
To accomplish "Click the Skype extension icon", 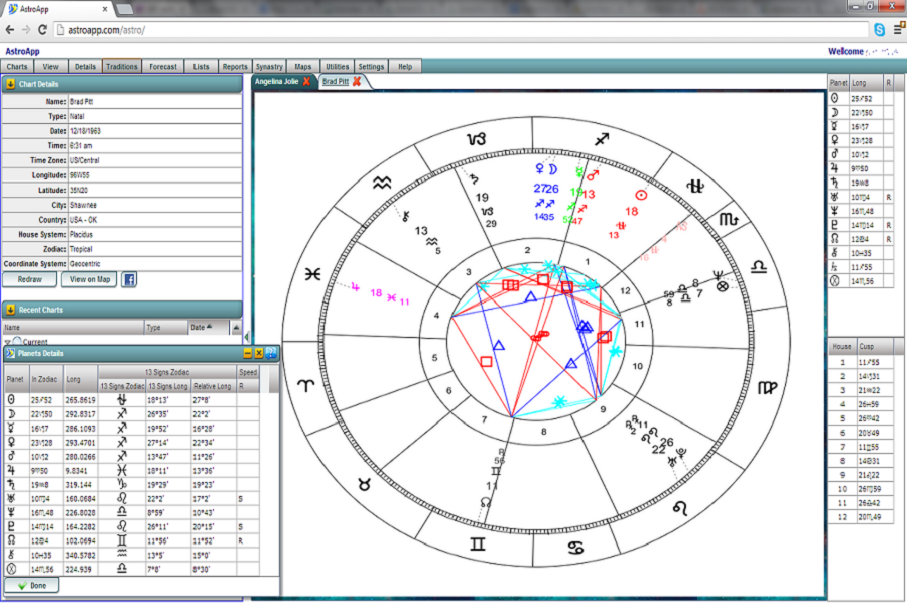I will point(879,30).
